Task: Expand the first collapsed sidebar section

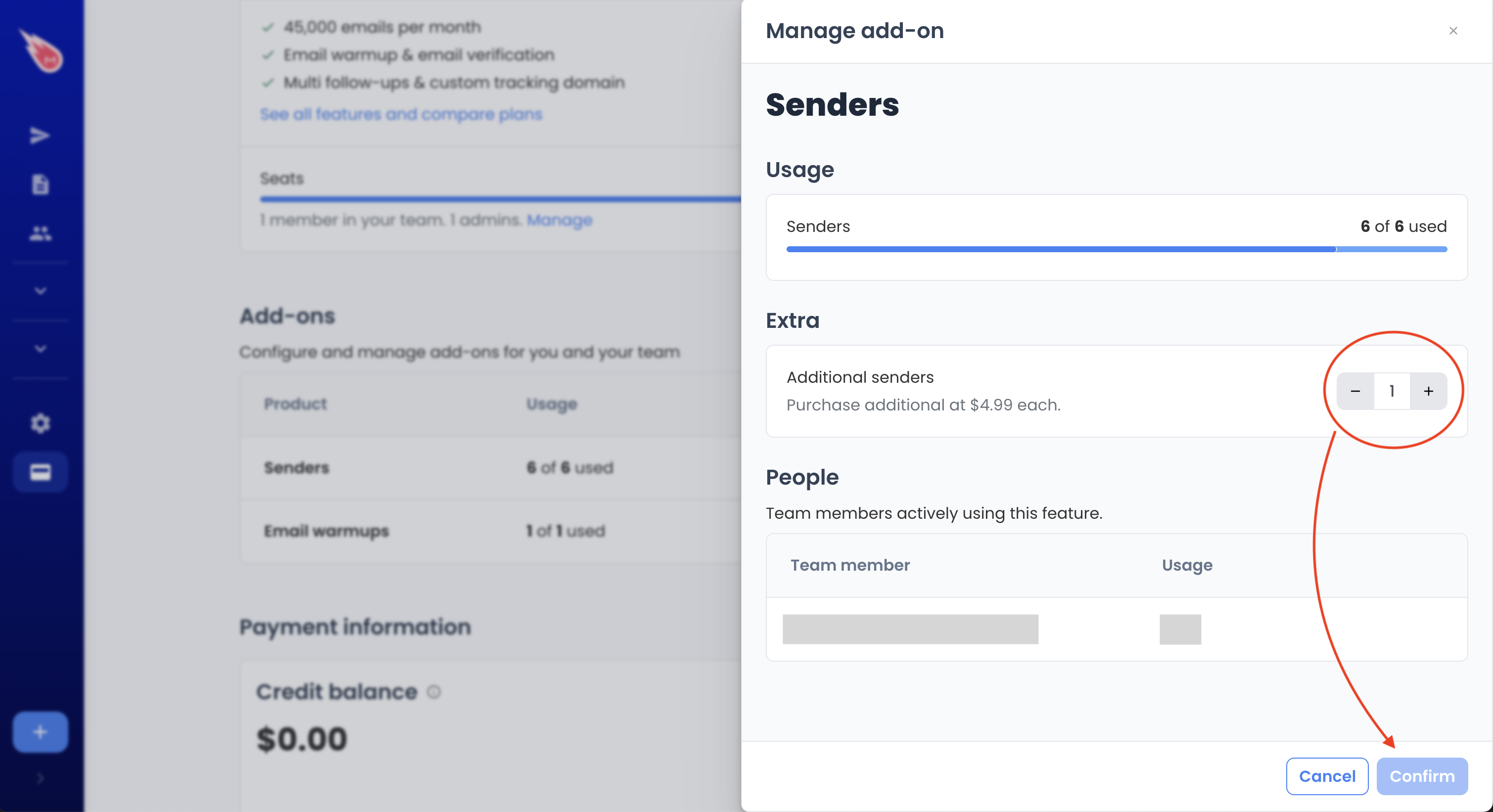Action: tap(40, 291)
